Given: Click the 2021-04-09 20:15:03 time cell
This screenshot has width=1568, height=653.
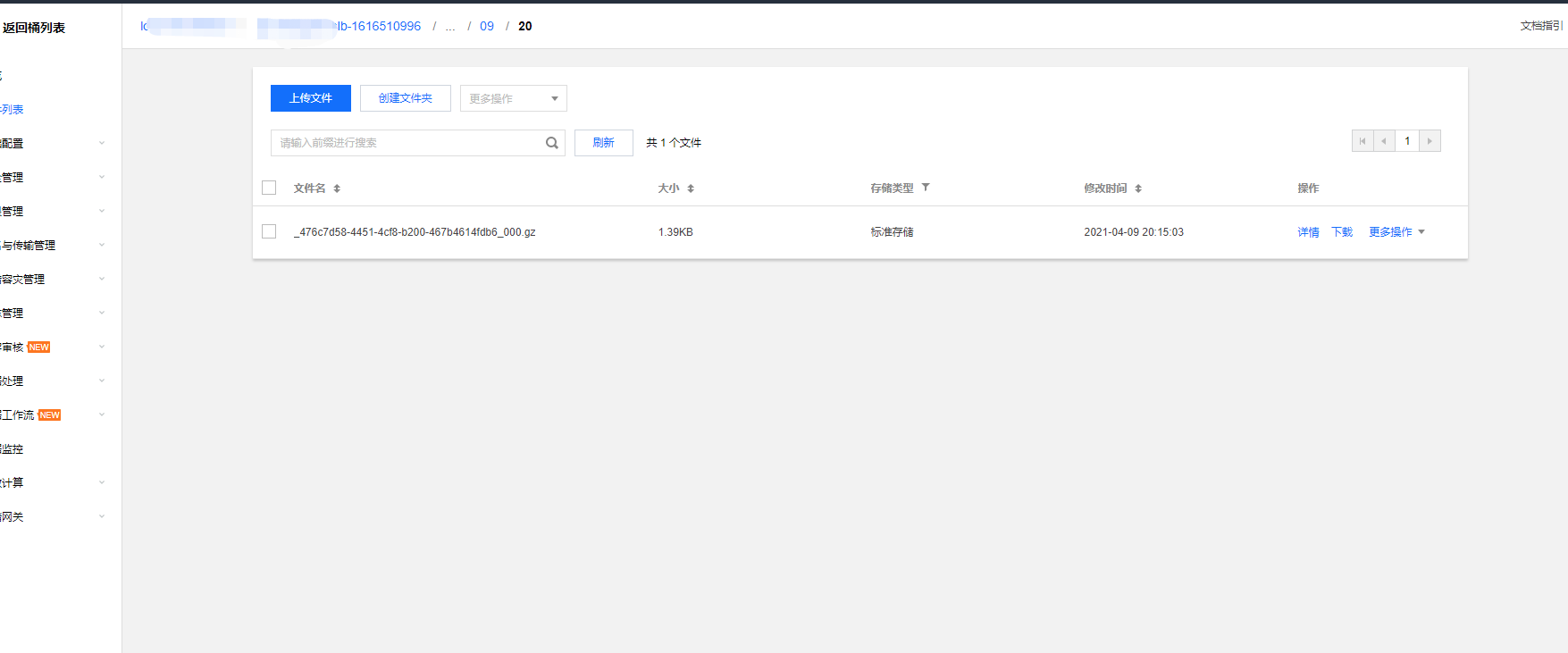Looking at the screenshot, I should [1134, 232].
